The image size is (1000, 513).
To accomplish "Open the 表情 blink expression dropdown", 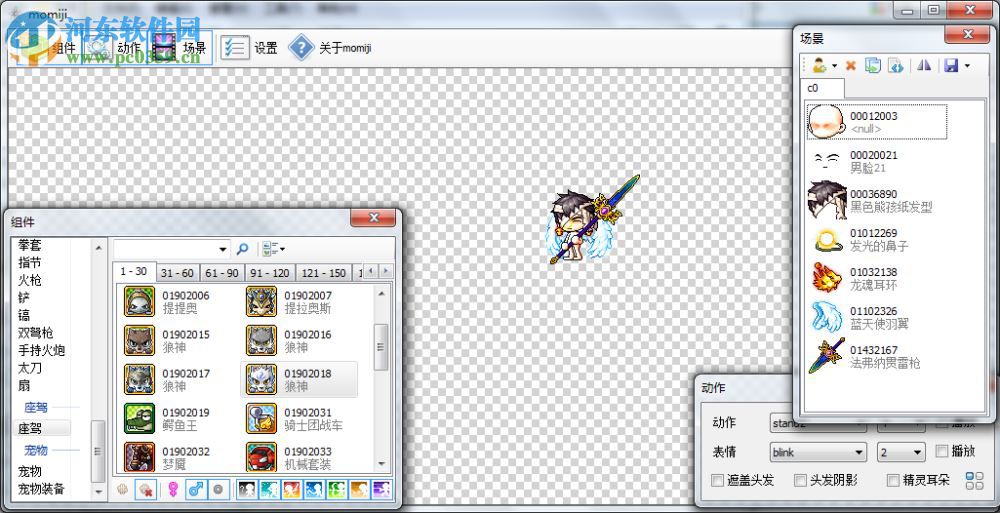I will (818, 452).
